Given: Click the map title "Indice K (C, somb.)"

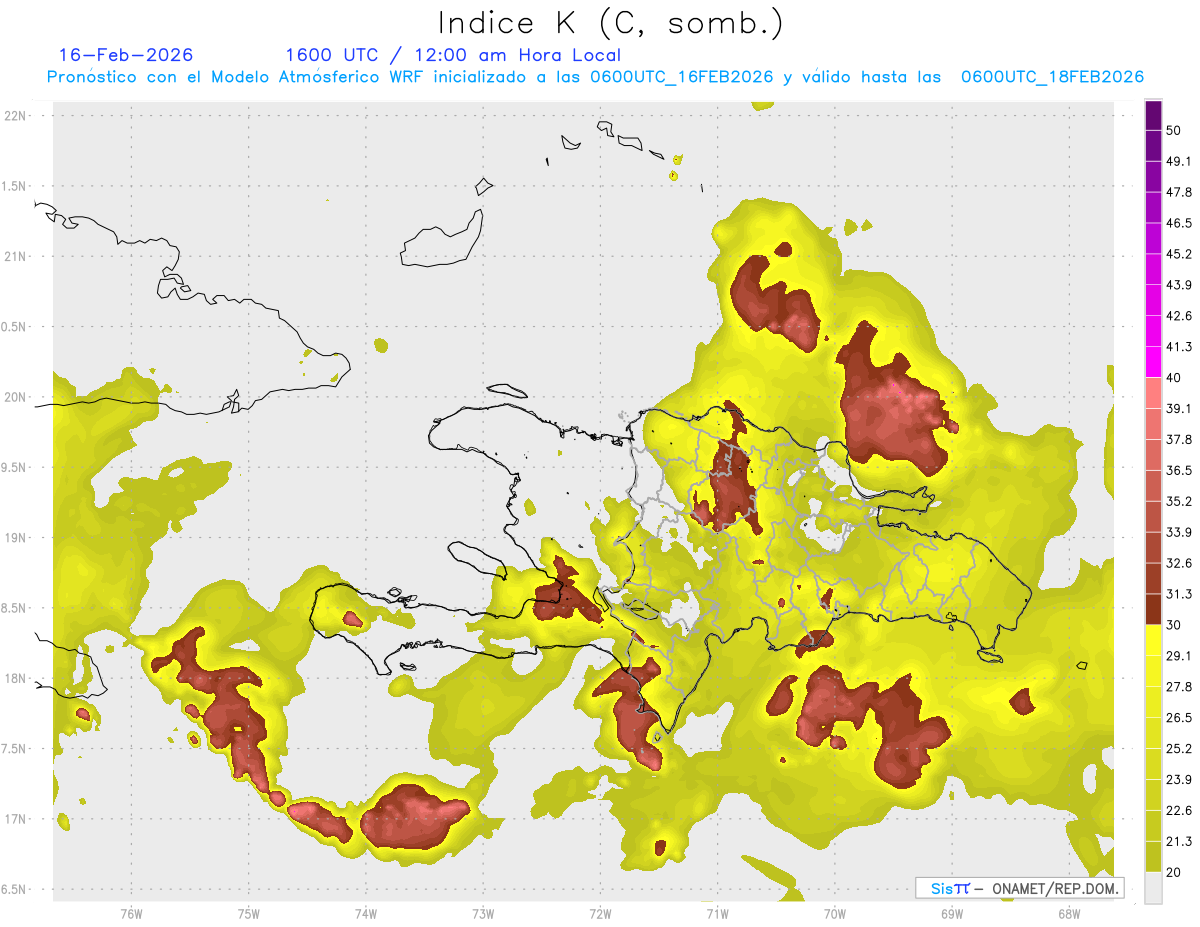Looking at the screenshot, I should click(x=611, y=23).
